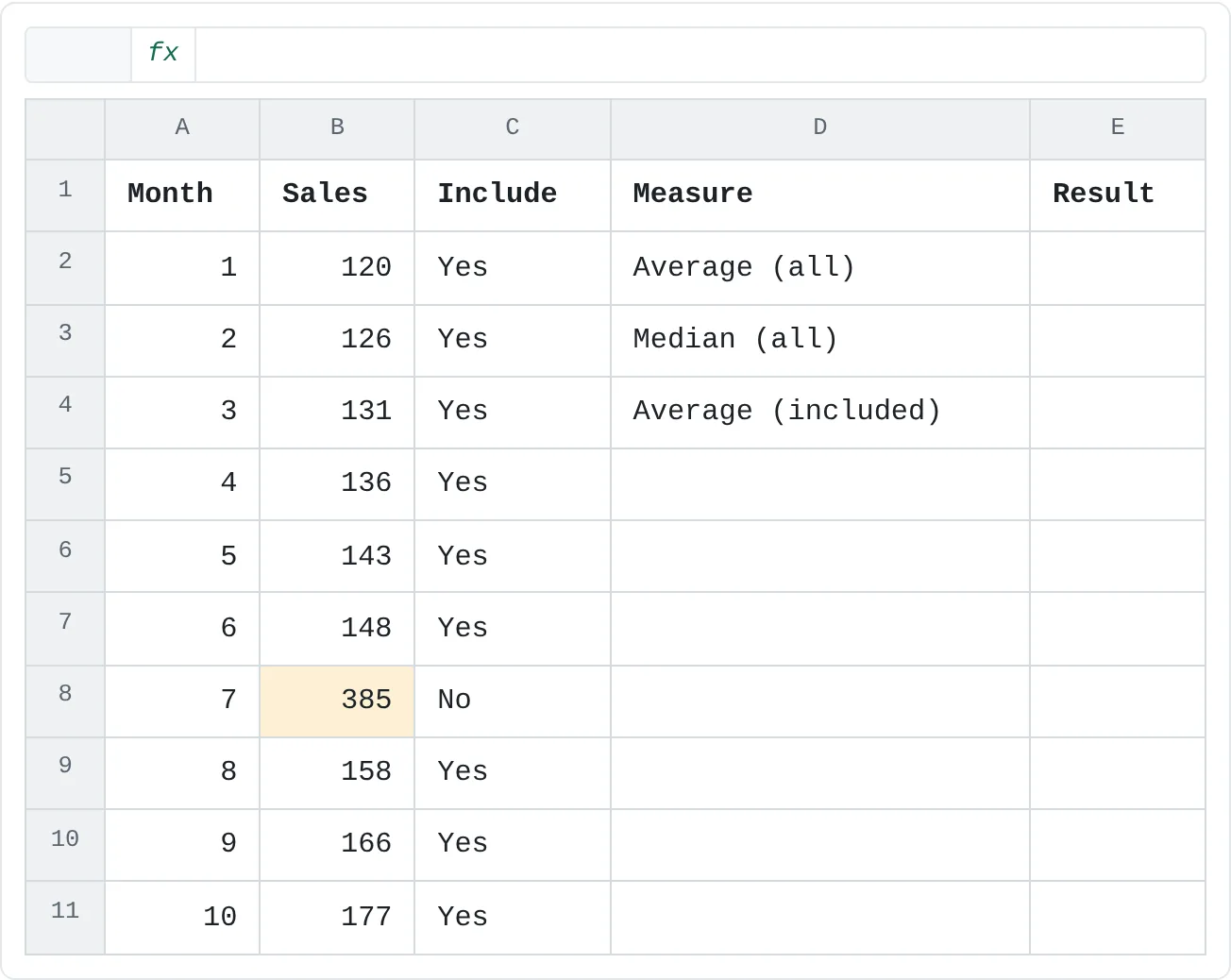The image size is (1231, 980).
Task: Select the "Yes" cell beside sales 120
Action: (x=513, y=268)
